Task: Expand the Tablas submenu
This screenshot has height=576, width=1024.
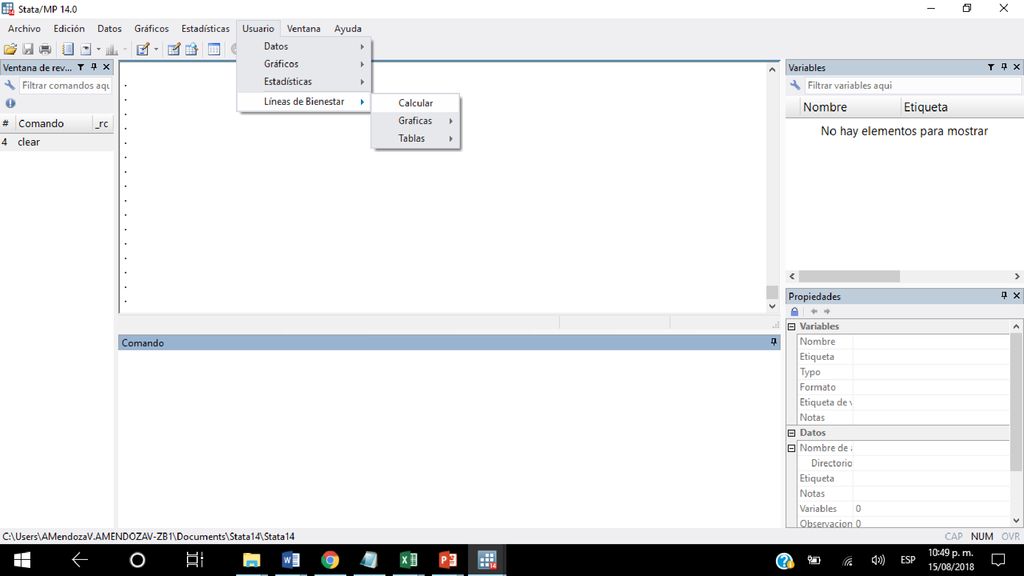Action: tap(416, 138)
